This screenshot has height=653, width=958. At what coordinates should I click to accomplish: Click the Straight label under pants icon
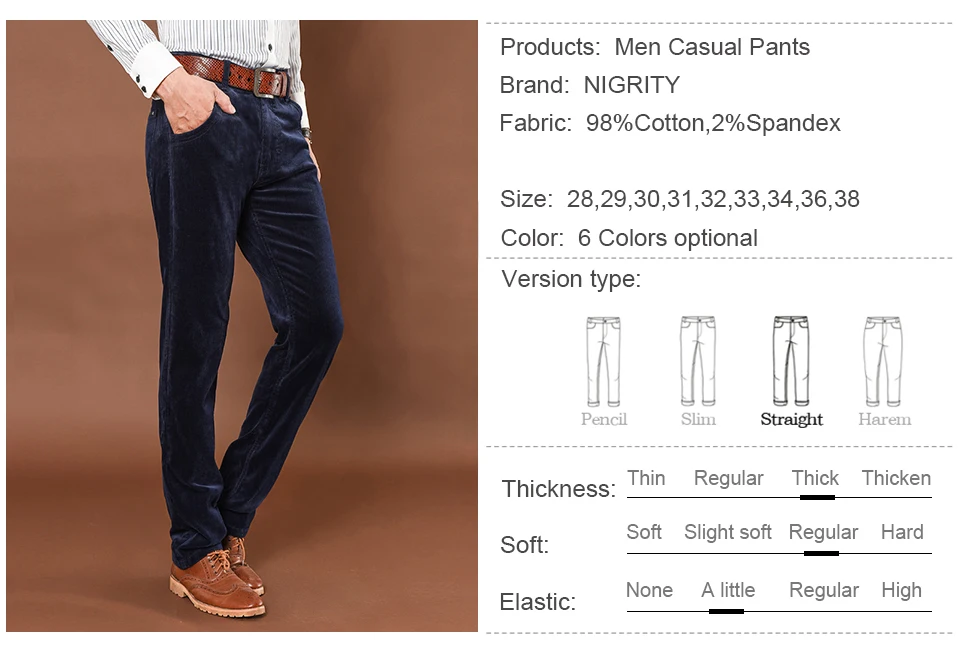pyautogui.click(x=791, y=420)
